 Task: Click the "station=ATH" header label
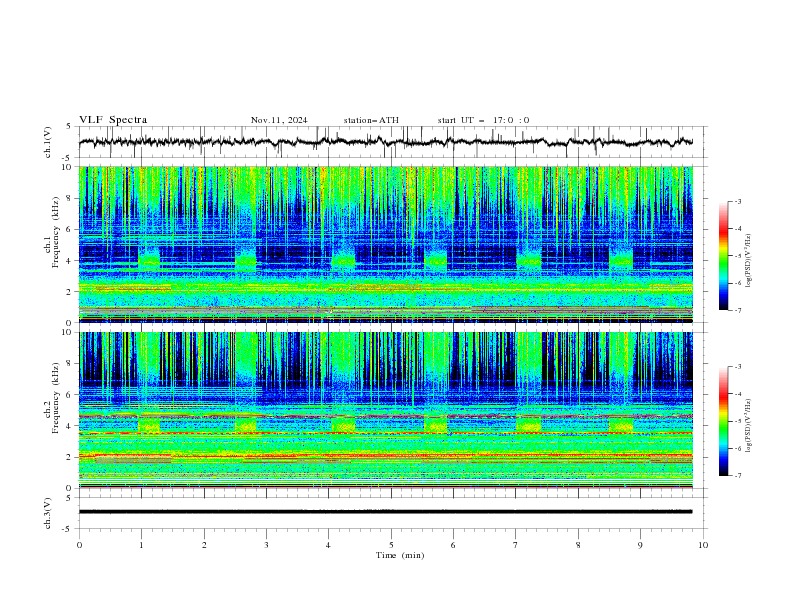click(371, 120)
